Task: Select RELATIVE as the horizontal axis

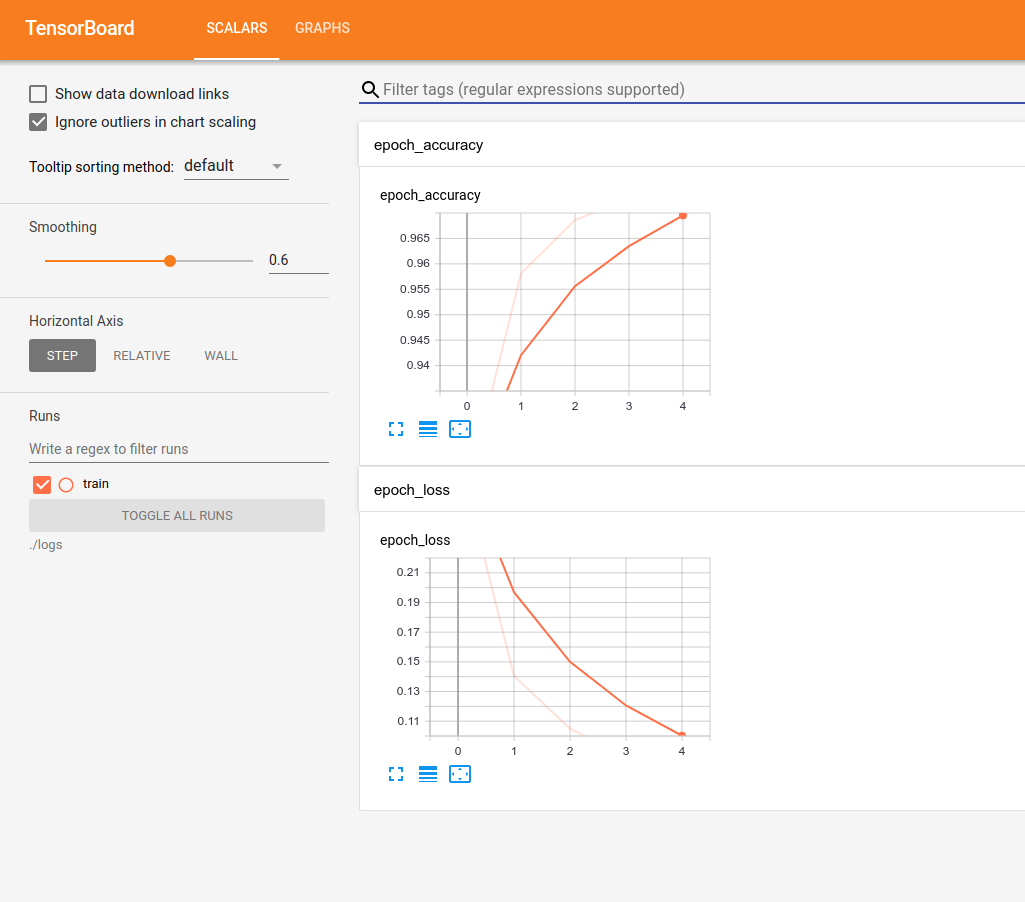Action: (x=141, y=355)
